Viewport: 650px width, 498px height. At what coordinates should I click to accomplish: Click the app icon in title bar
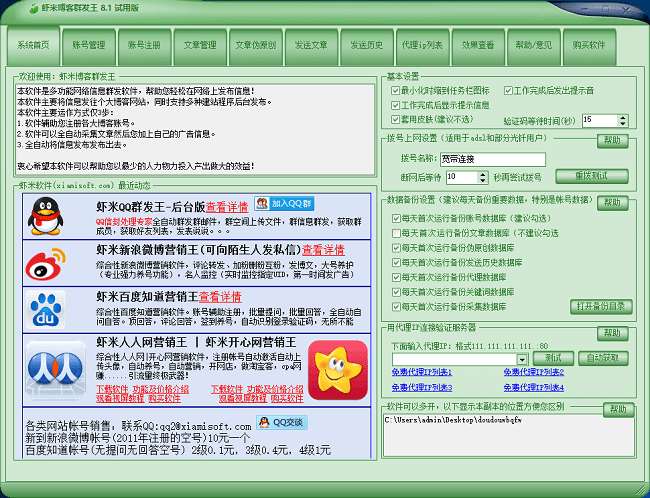(34, 8)
